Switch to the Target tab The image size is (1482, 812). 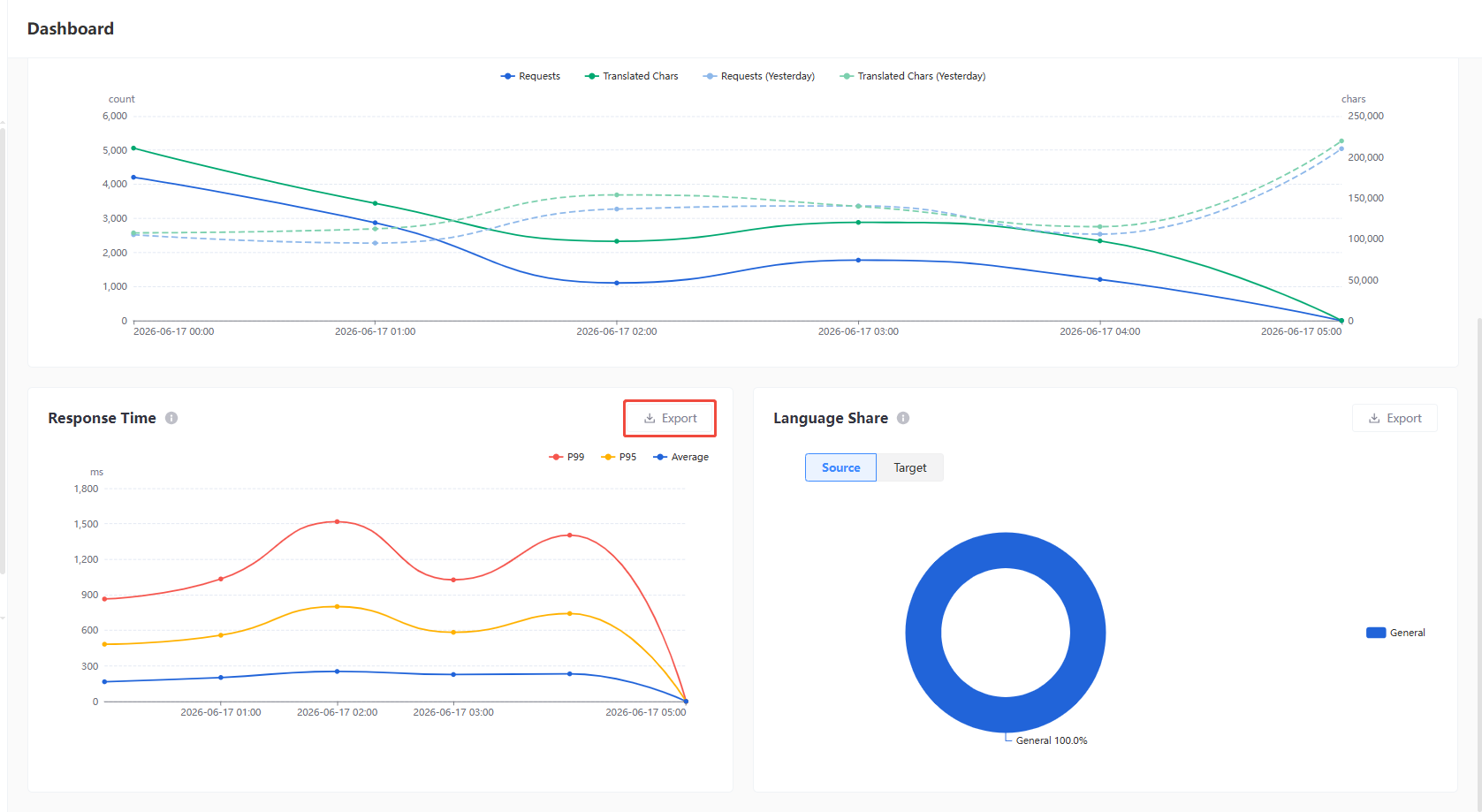(910, 467)
